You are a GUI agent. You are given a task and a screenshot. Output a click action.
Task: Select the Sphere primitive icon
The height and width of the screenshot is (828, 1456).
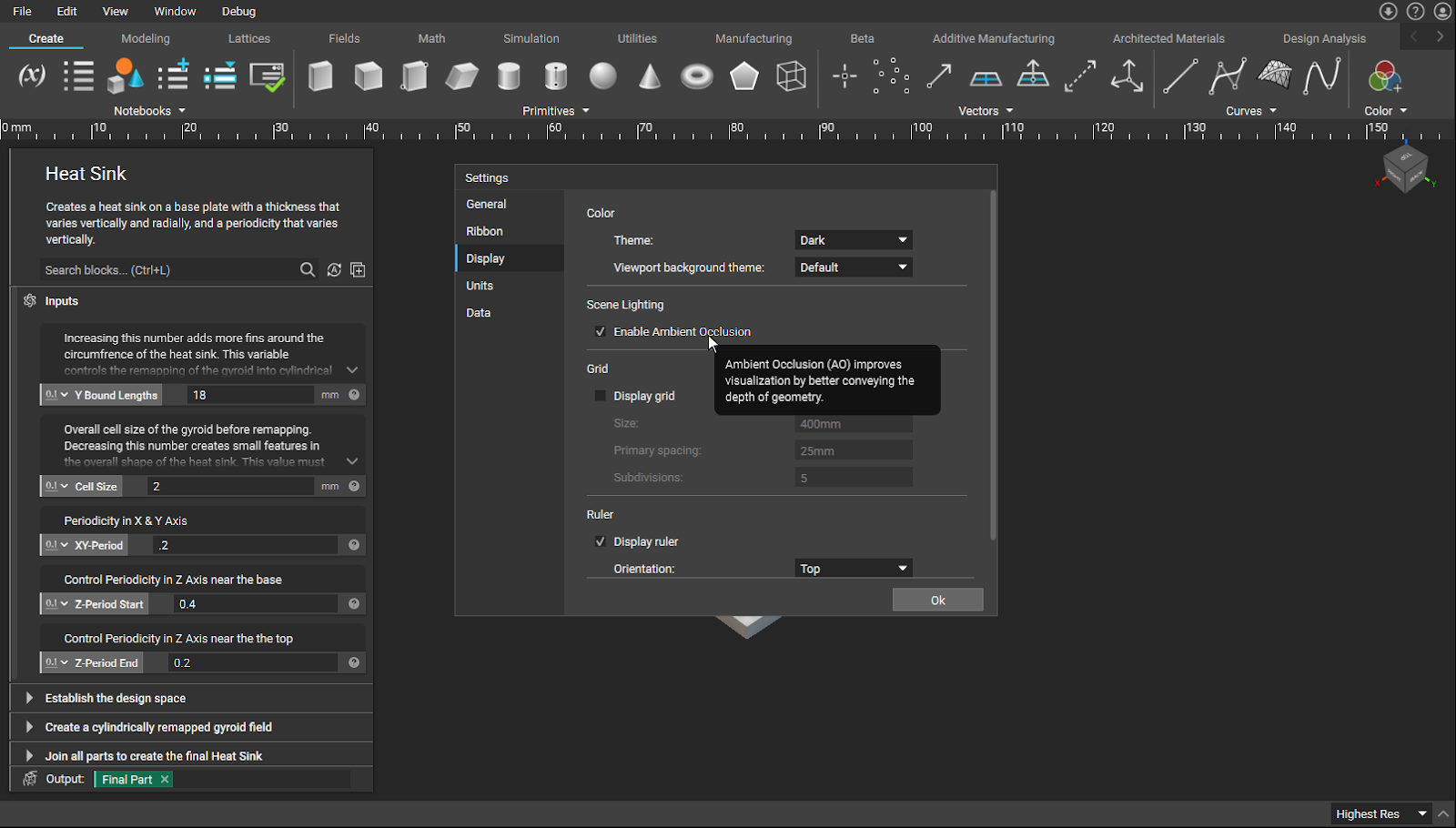[x=602, y=76]
